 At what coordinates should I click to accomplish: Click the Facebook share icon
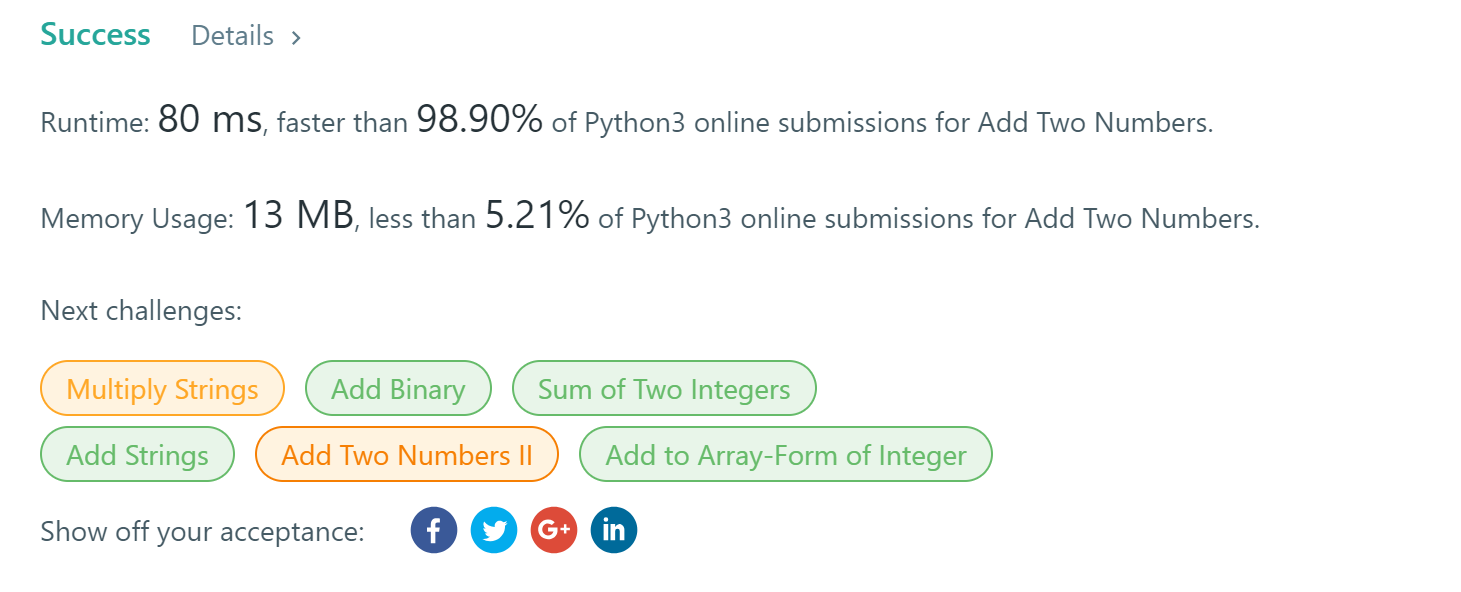point(433,529)
